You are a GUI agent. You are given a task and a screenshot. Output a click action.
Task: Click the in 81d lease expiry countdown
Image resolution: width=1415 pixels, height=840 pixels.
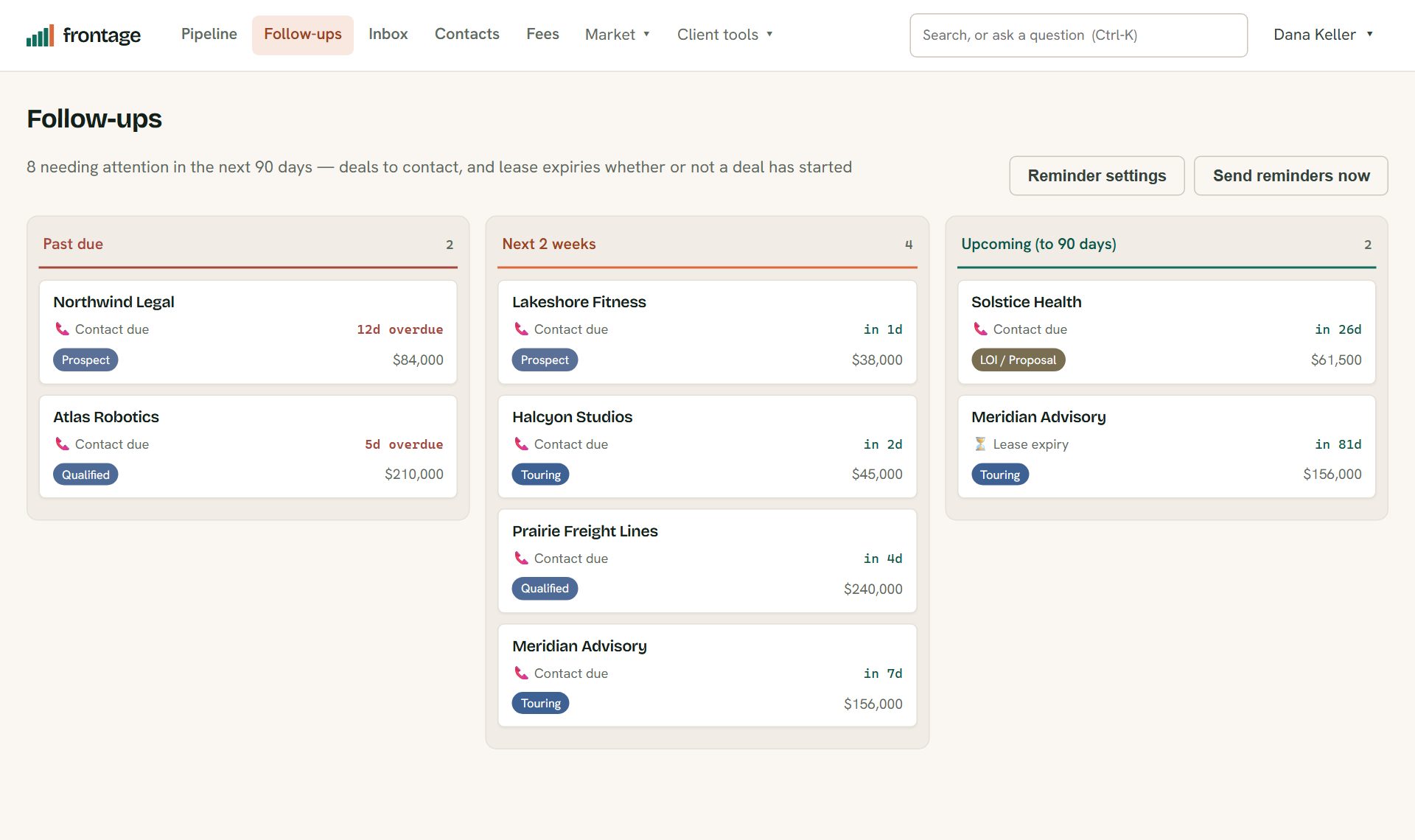(1338, 444)
